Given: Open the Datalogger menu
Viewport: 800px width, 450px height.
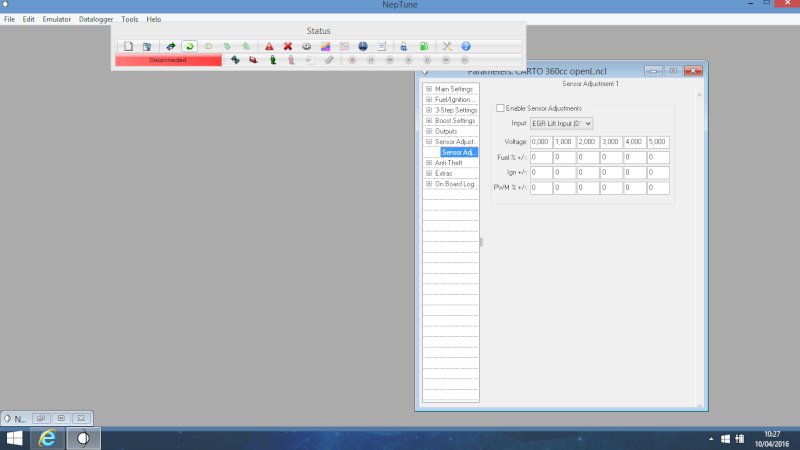Looking at the screenshot, I should (x=96, y=19).
